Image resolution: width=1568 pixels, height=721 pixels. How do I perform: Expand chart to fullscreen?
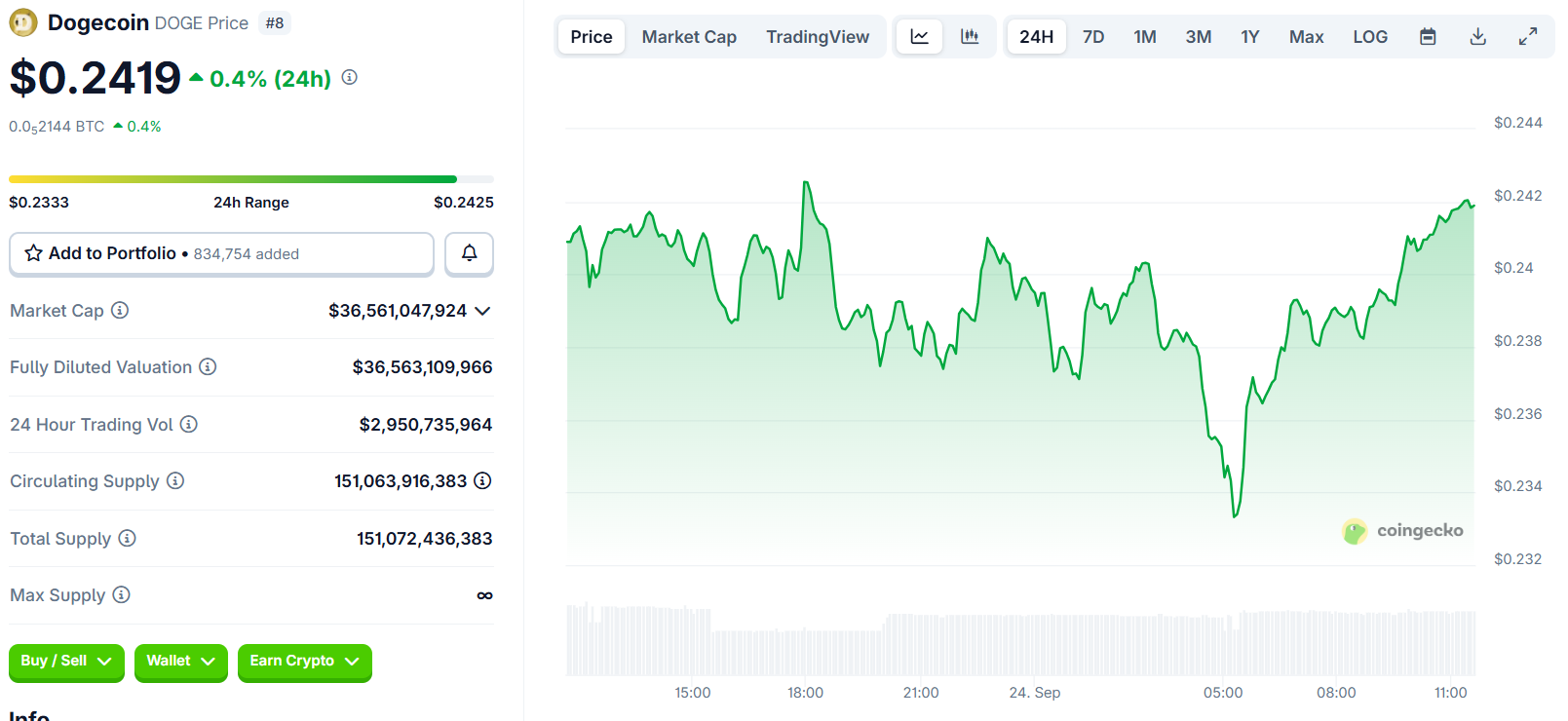coord(1528,37)
